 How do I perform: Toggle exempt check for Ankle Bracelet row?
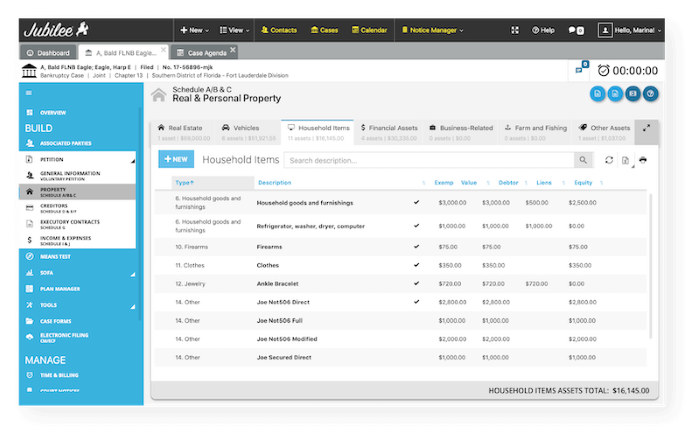[417, 283]
